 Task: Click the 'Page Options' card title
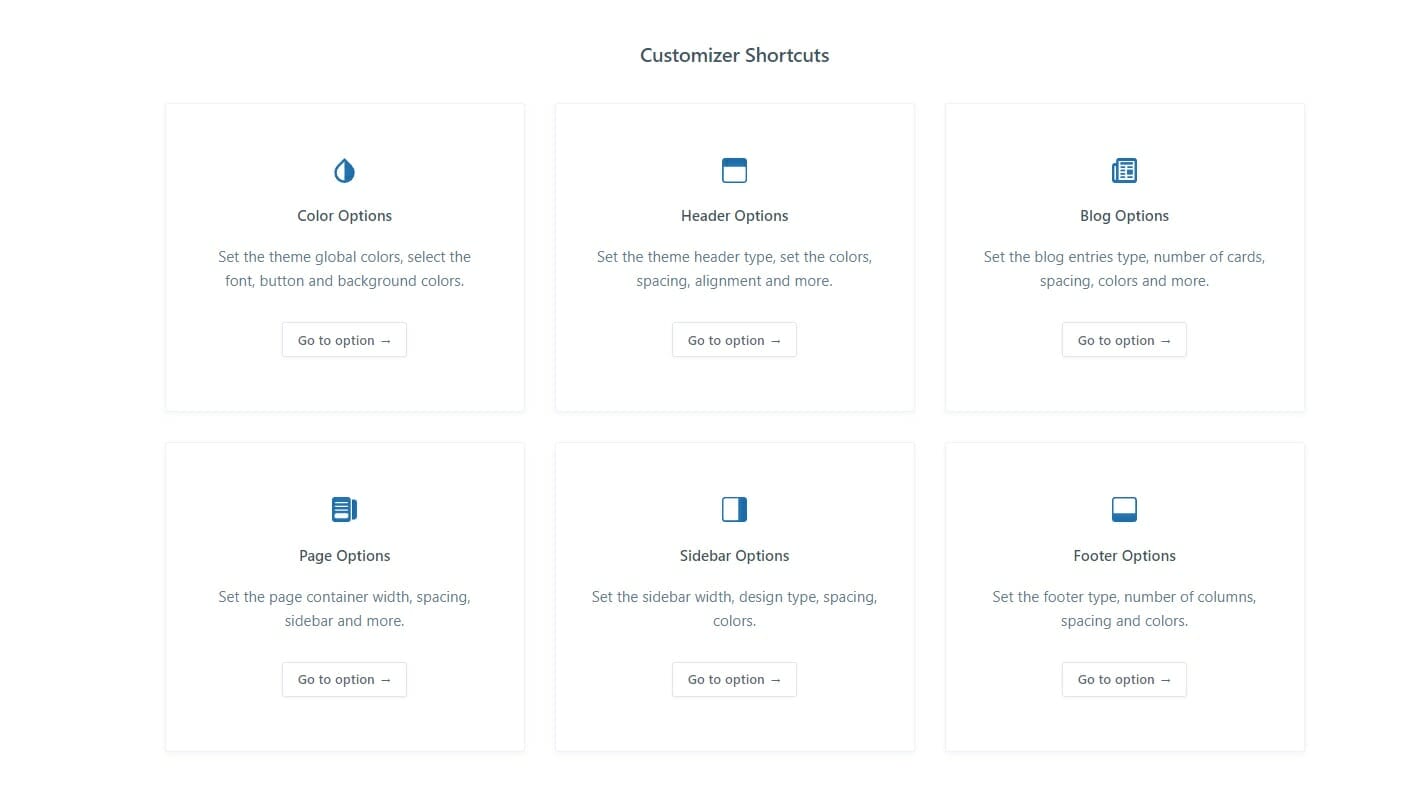[x=344, y=556]
